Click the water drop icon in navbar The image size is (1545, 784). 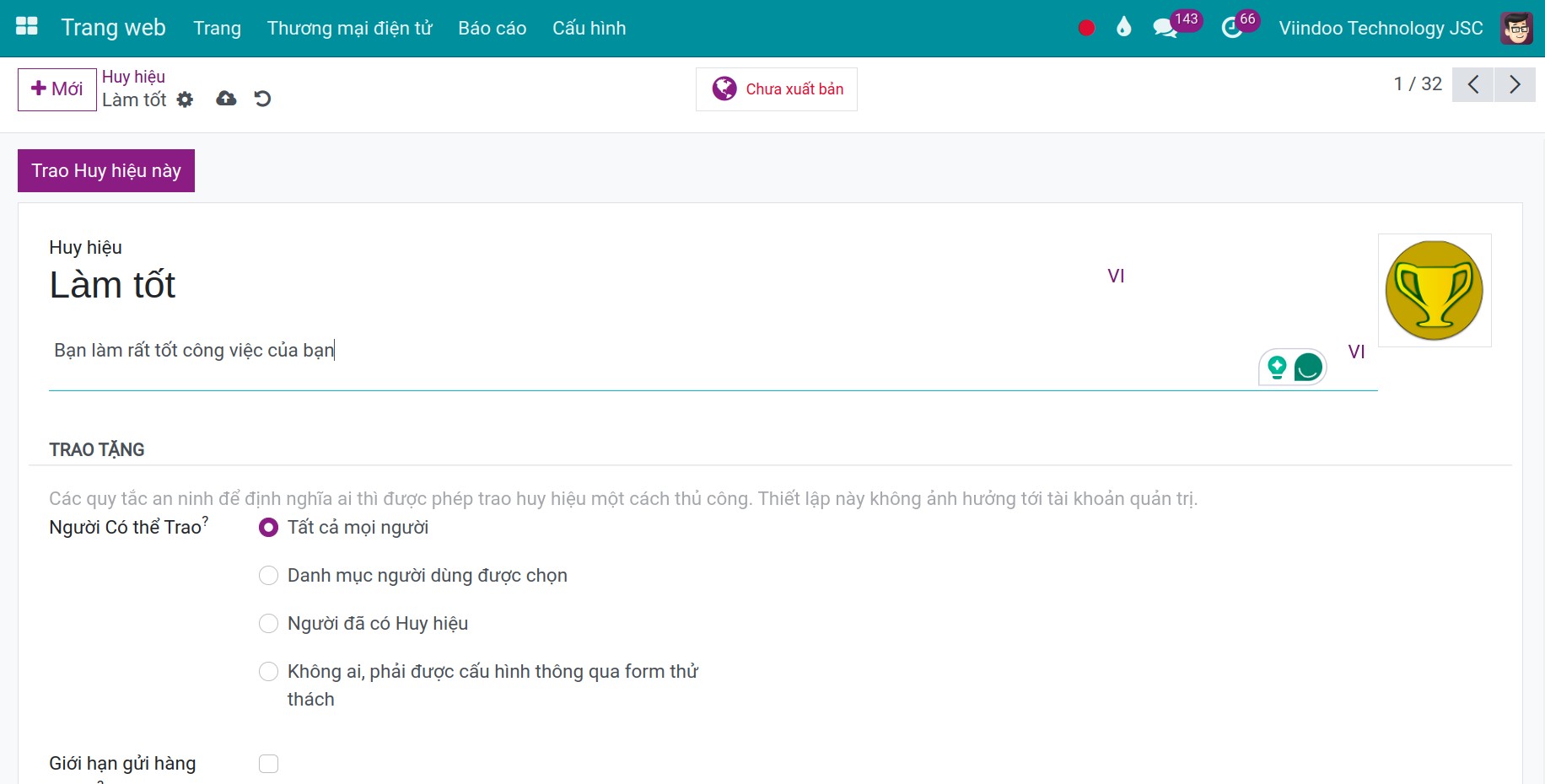pyautogui.click(x=1123, y=28)
